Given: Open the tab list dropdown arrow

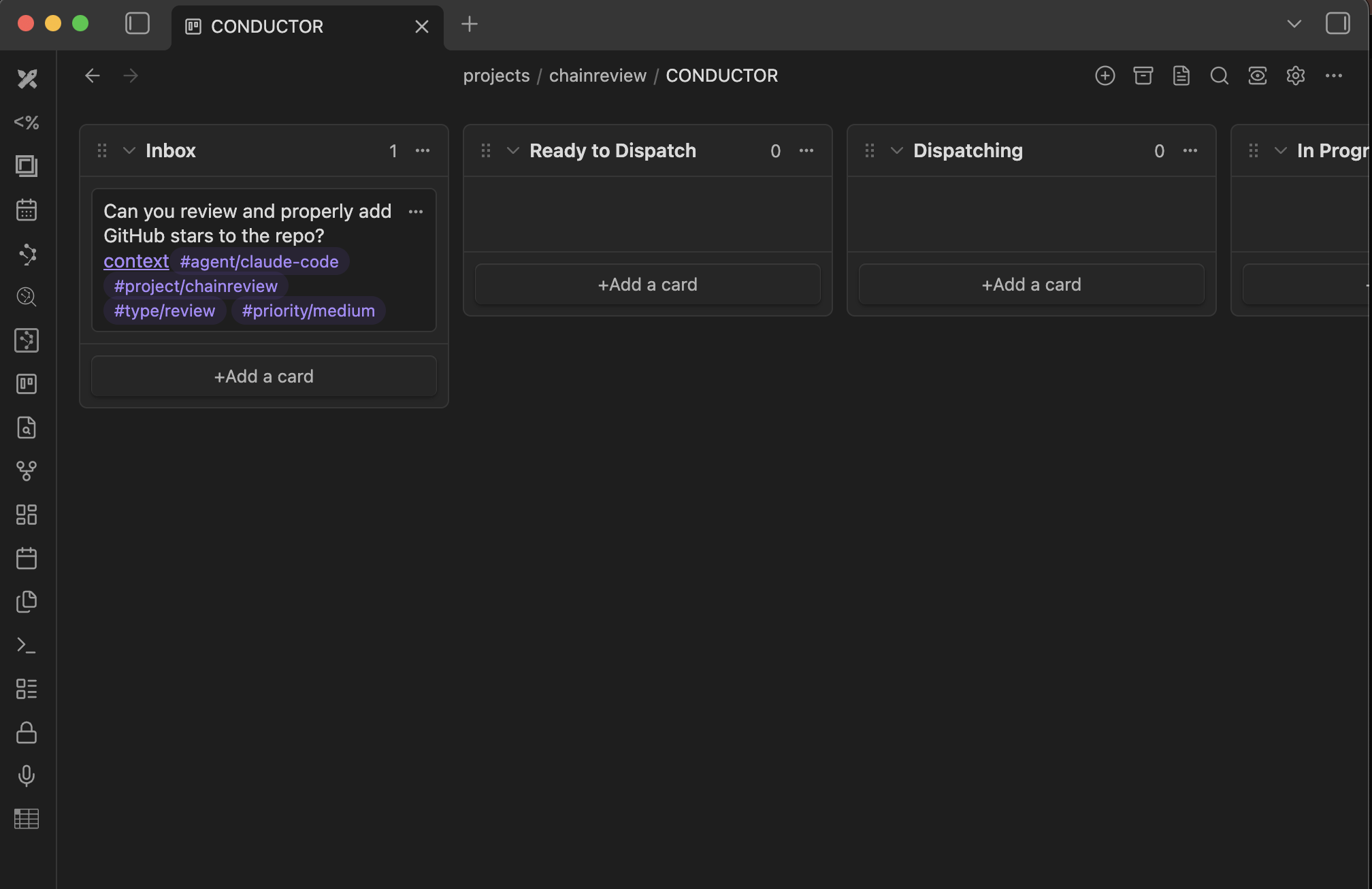Looking at the screenshot, I should [1294, 24].
